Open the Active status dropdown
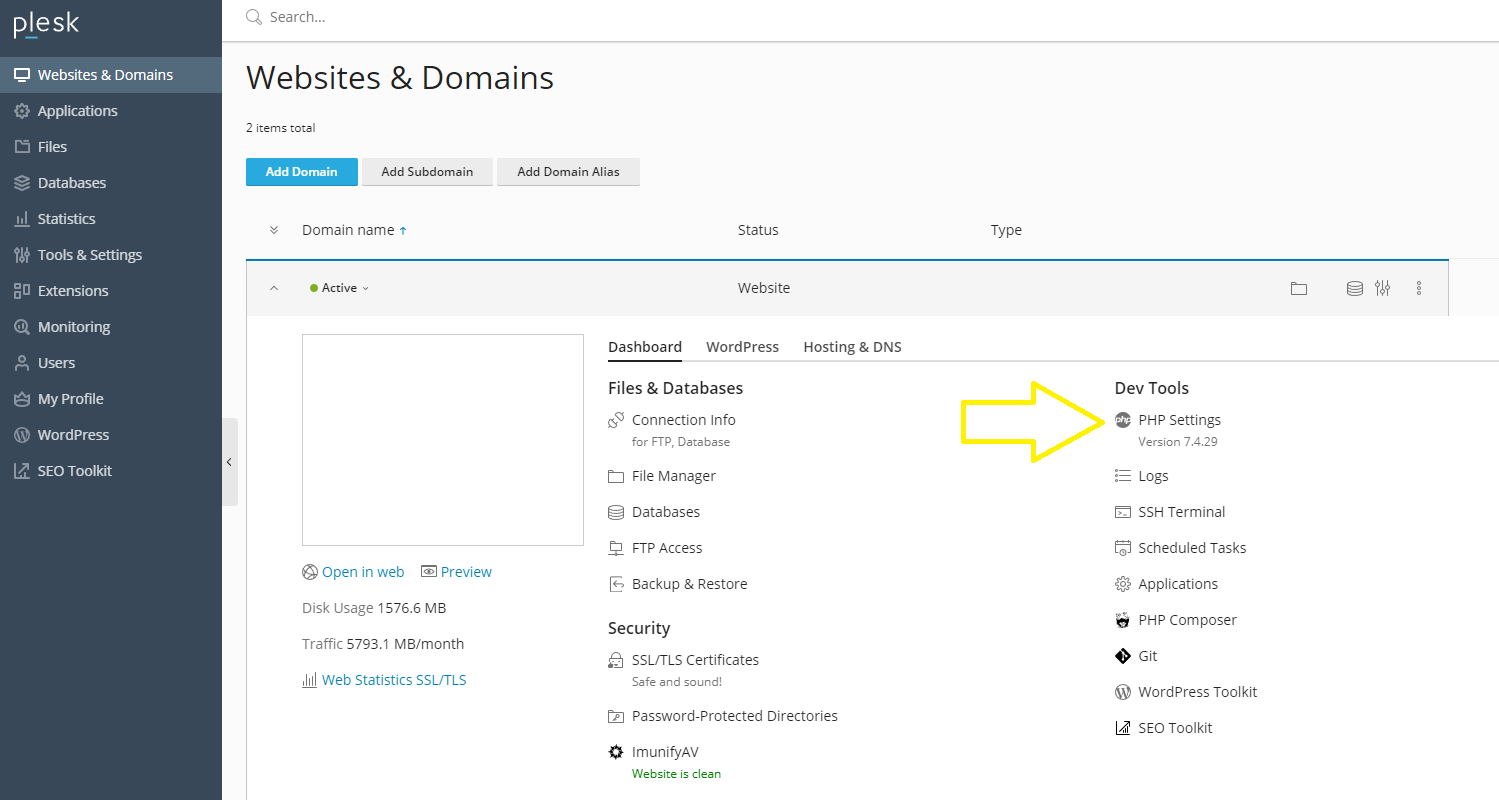 pyautogui.click(x=339, y=287)
